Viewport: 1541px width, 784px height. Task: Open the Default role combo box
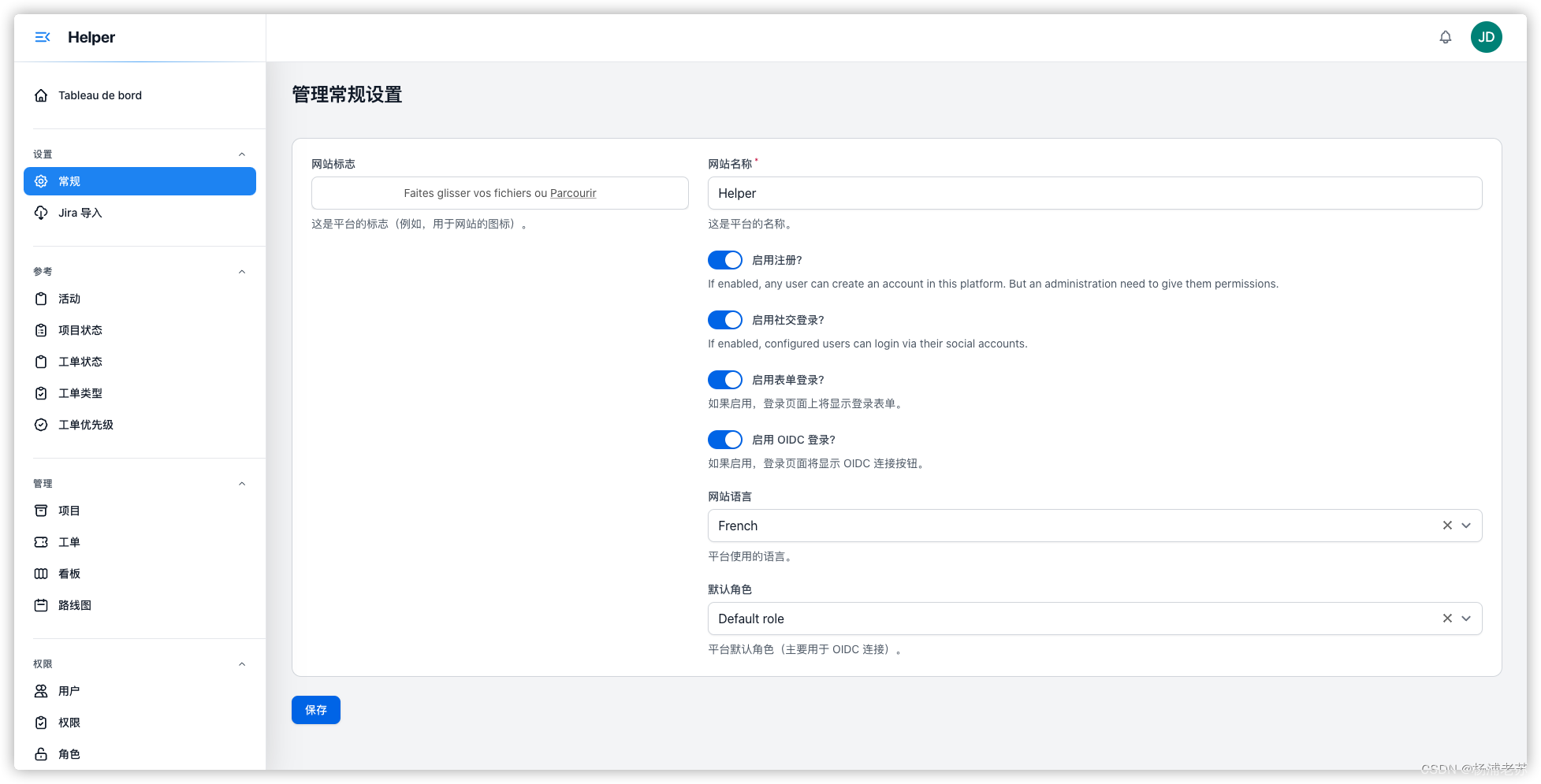[1095, 619]
